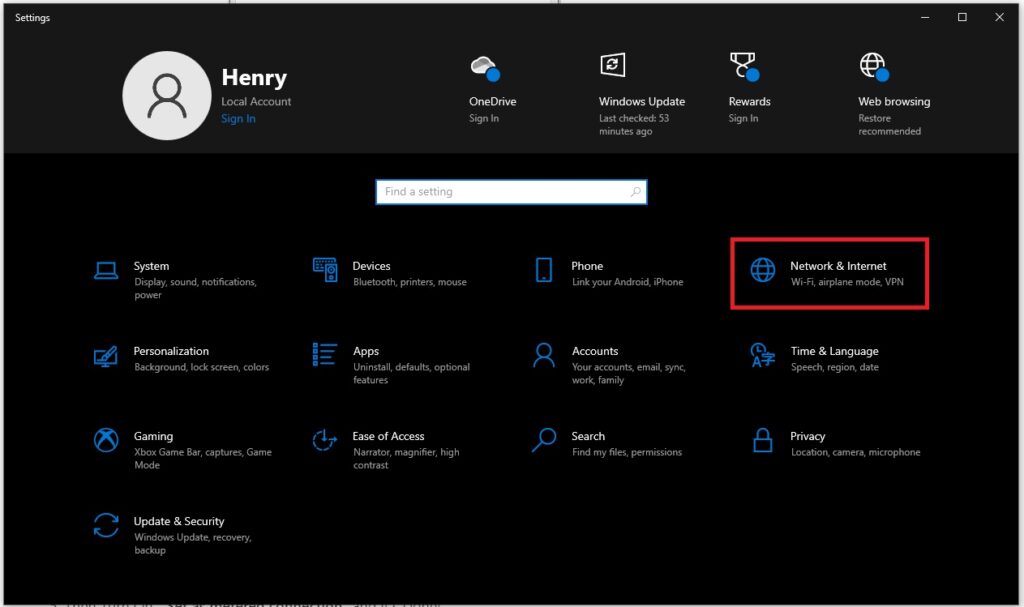Open the Time & Language label
Image resolution: width=1024 pixels, height=607 pixels.
click(835, 351)
